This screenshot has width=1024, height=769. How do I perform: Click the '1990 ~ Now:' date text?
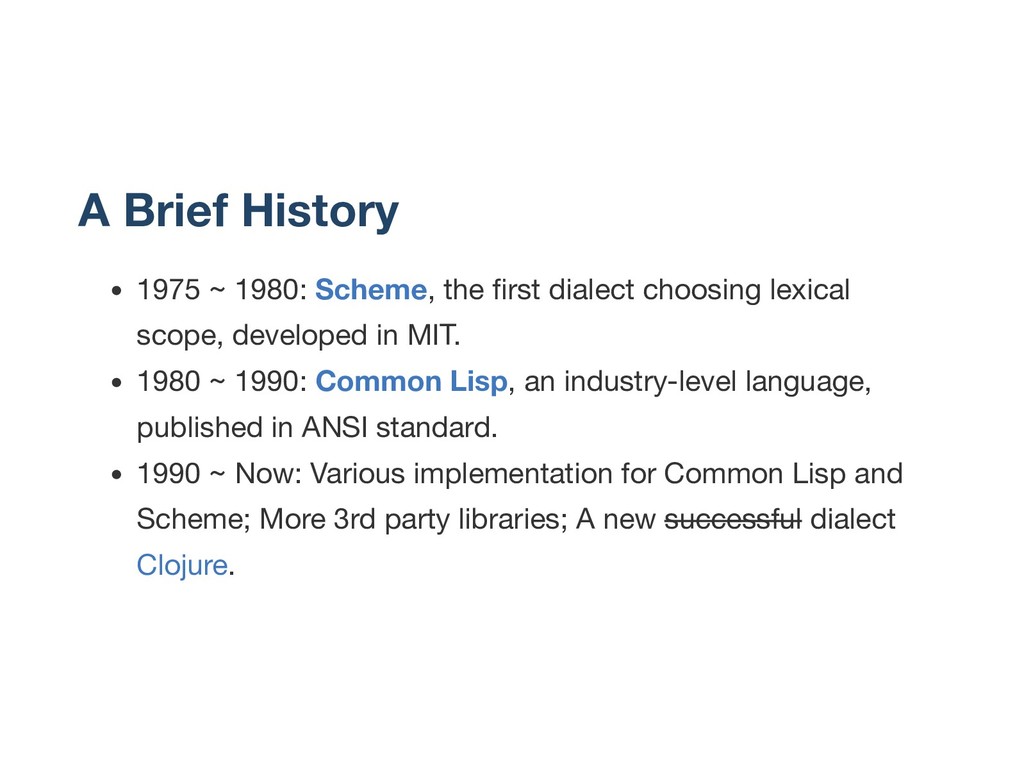click(220, 474)
